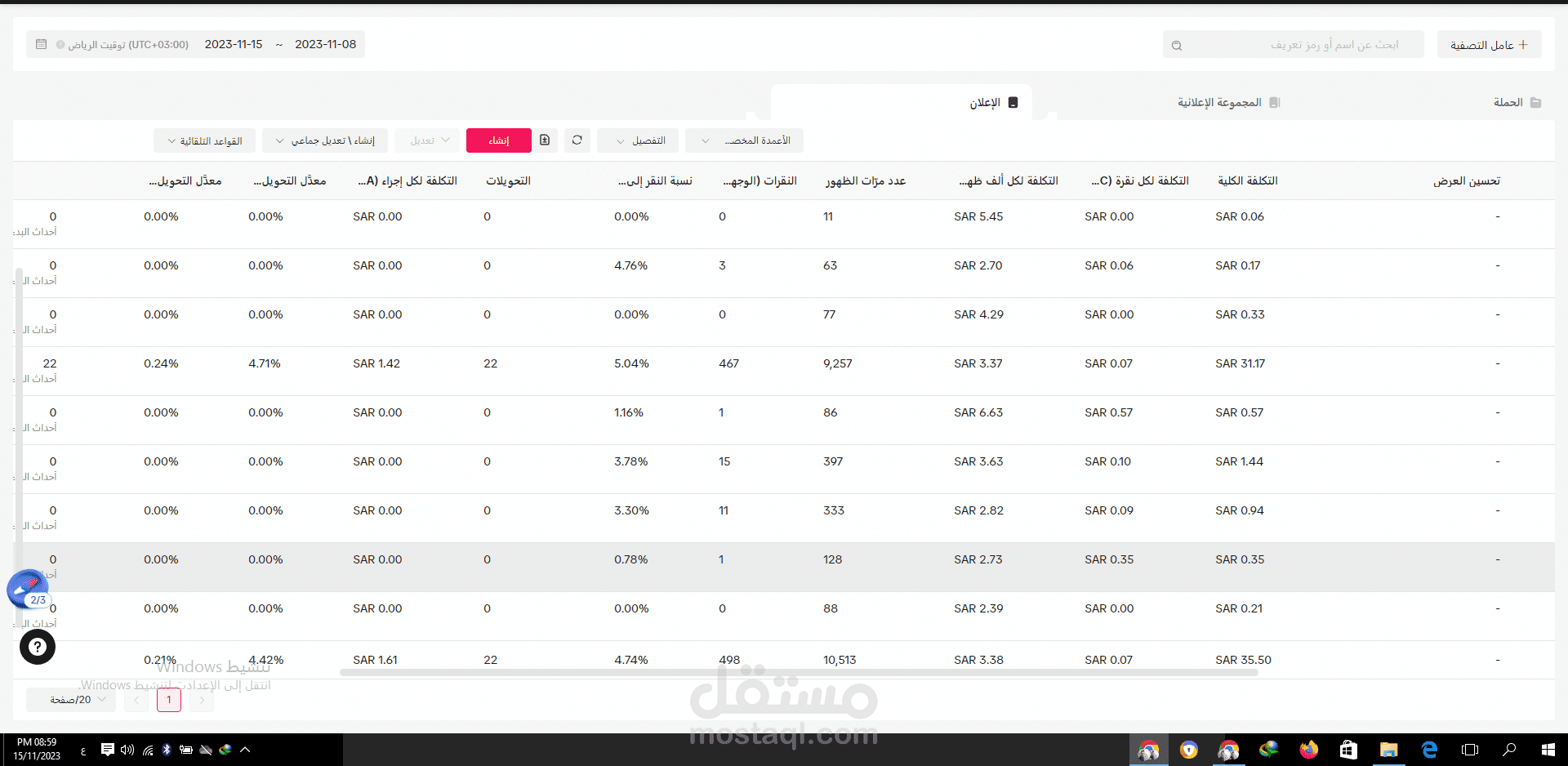The height and width of the screenshot is (766, 1568).
Task: Switch to the المجموعة الإعلانية ad group tab
Action: (x=1228, y=102)
